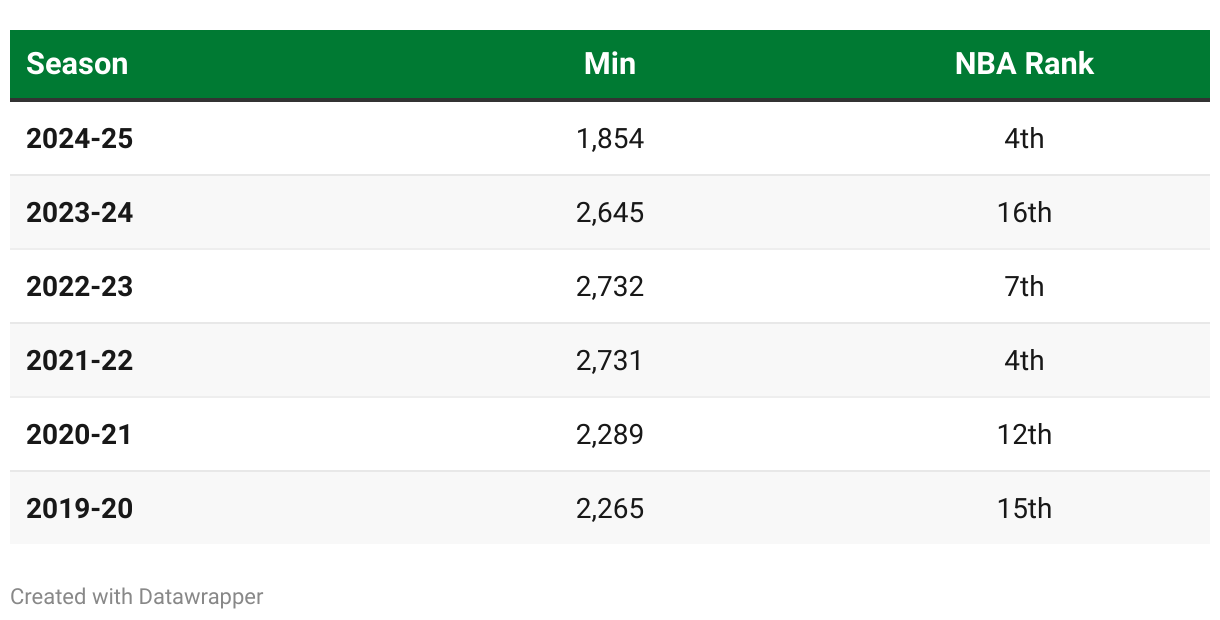Screen dimensions: 1220x620
Task: Click the 7th NBA rank cell
Action: (1024, 287)
